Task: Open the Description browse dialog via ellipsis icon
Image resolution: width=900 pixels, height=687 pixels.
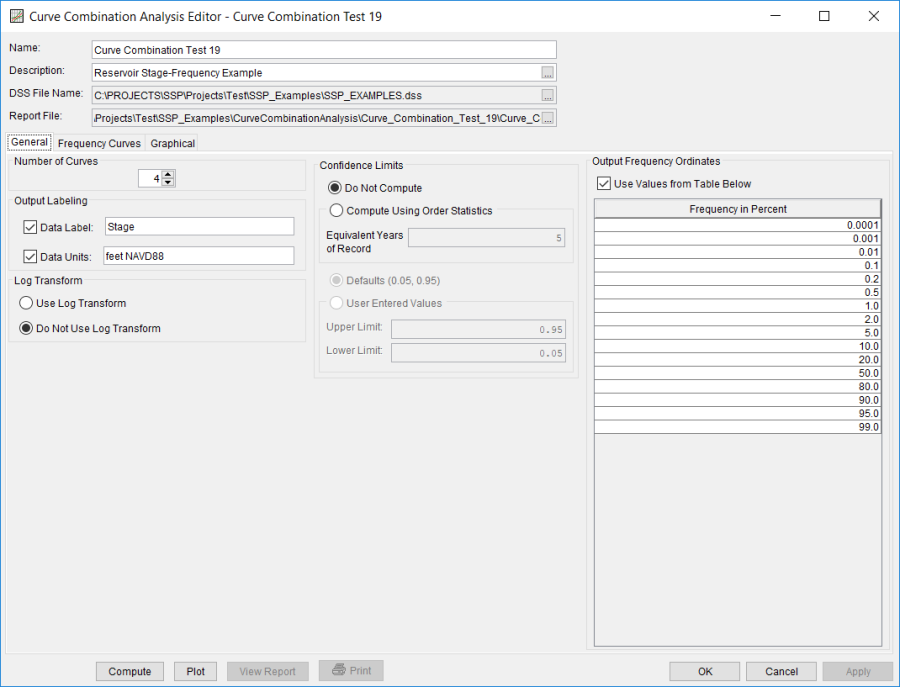Action: click(550, 71)
